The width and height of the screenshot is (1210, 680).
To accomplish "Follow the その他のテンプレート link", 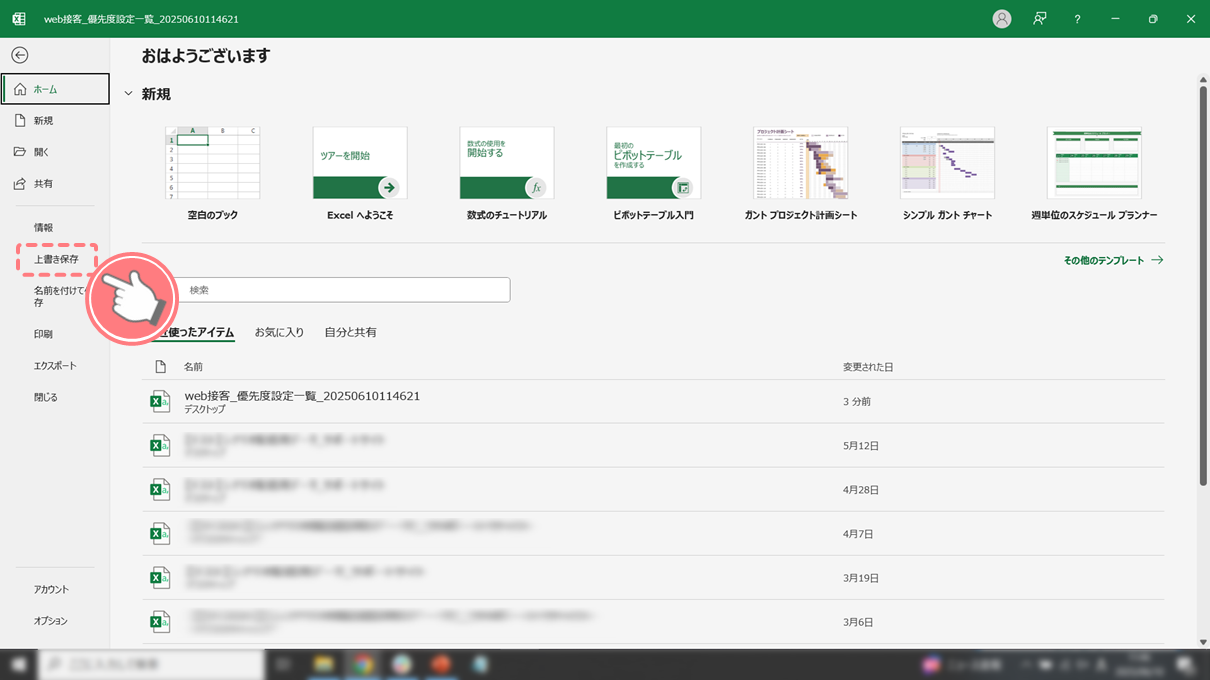I will pos(1113,260).
